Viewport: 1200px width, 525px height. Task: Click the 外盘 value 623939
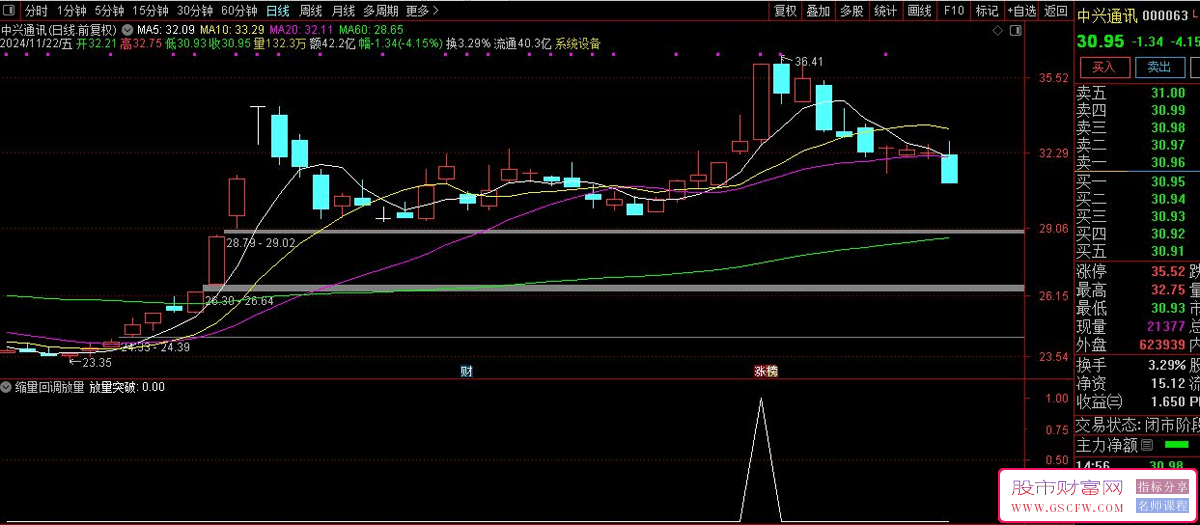(x=1162, y=344)
